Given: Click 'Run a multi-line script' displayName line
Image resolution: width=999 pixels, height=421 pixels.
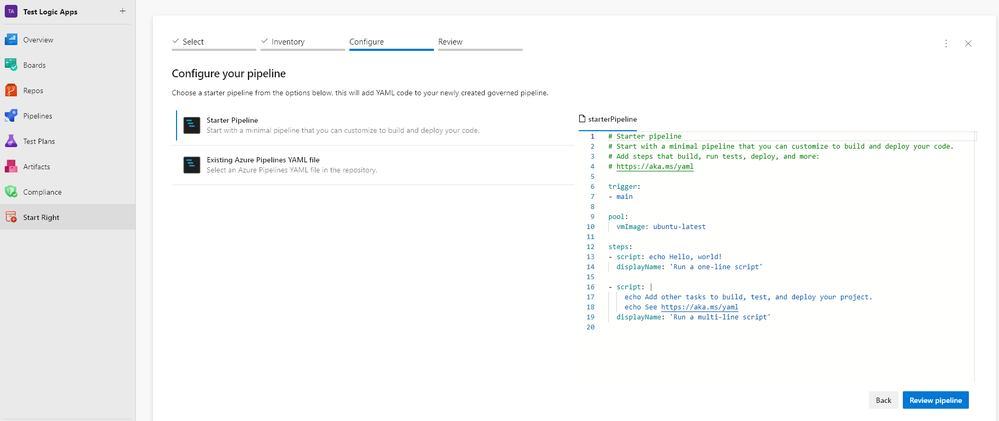Looking at the screenshot, I should tap(694, 317).
